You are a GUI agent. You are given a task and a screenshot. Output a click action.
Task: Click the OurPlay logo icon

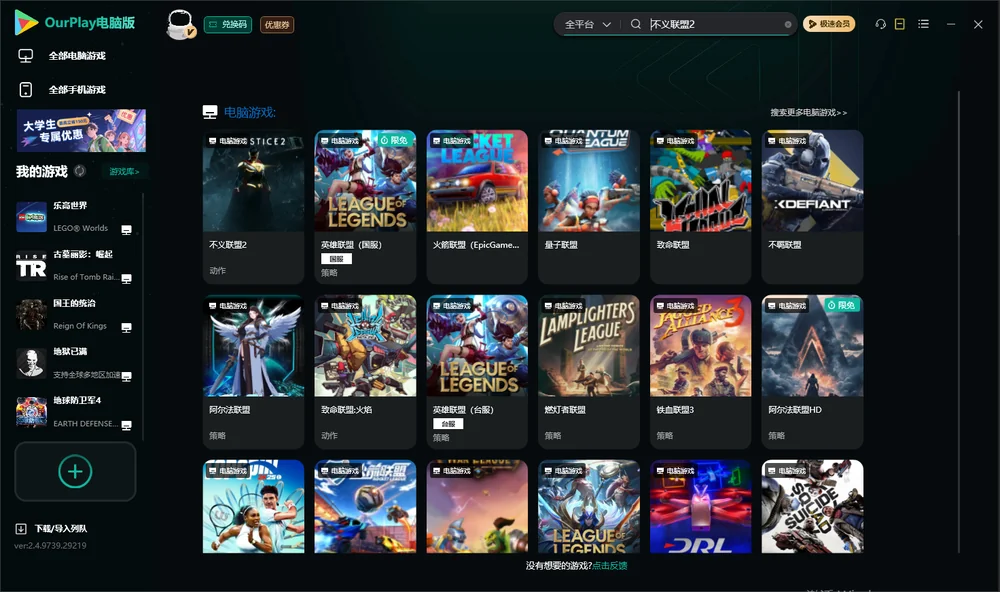(26, 22)
